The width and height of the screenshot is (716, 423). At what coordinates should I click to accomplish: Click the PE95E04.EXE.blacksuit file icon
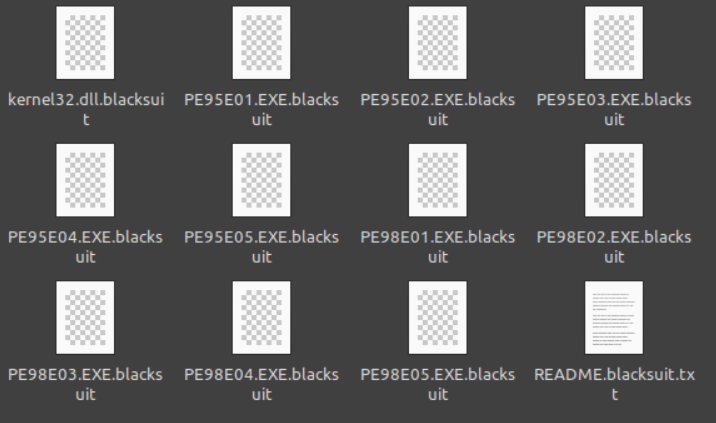click(85, 180)
